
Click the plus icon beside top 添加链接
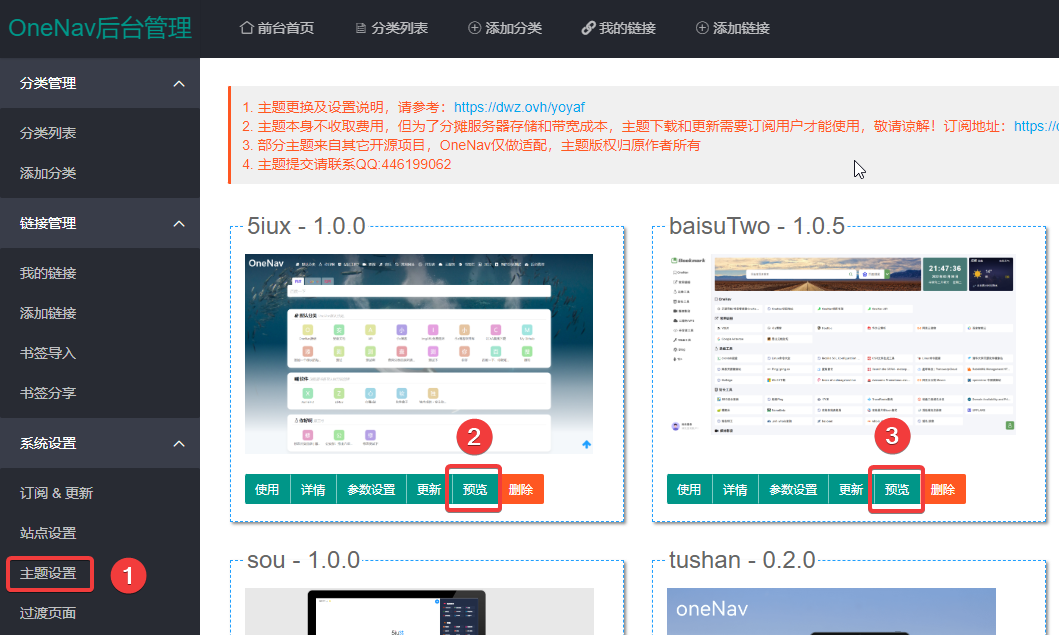click(x=702, y=28)
